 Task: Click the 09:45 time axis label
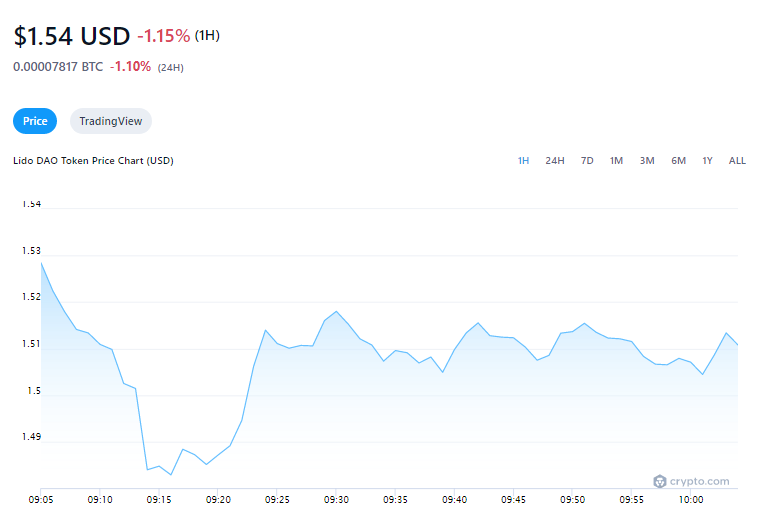[513, 499]
